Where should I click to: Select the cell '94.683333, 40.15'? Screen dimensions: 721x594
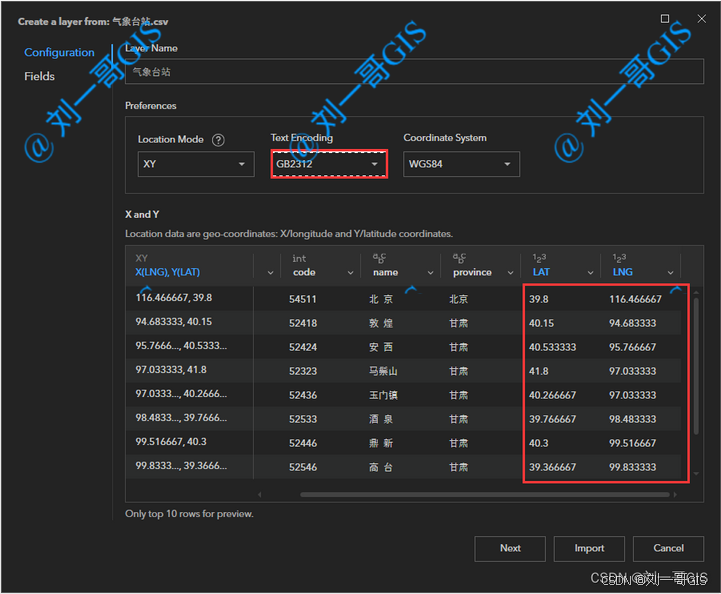(x=174, y=322)
